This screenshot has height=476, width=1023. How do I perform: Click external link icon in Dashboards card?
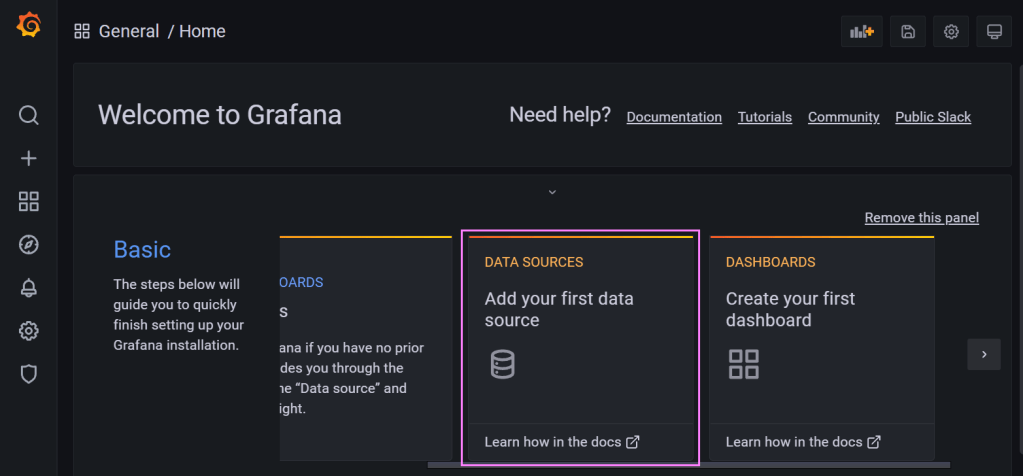click(874, 441)
